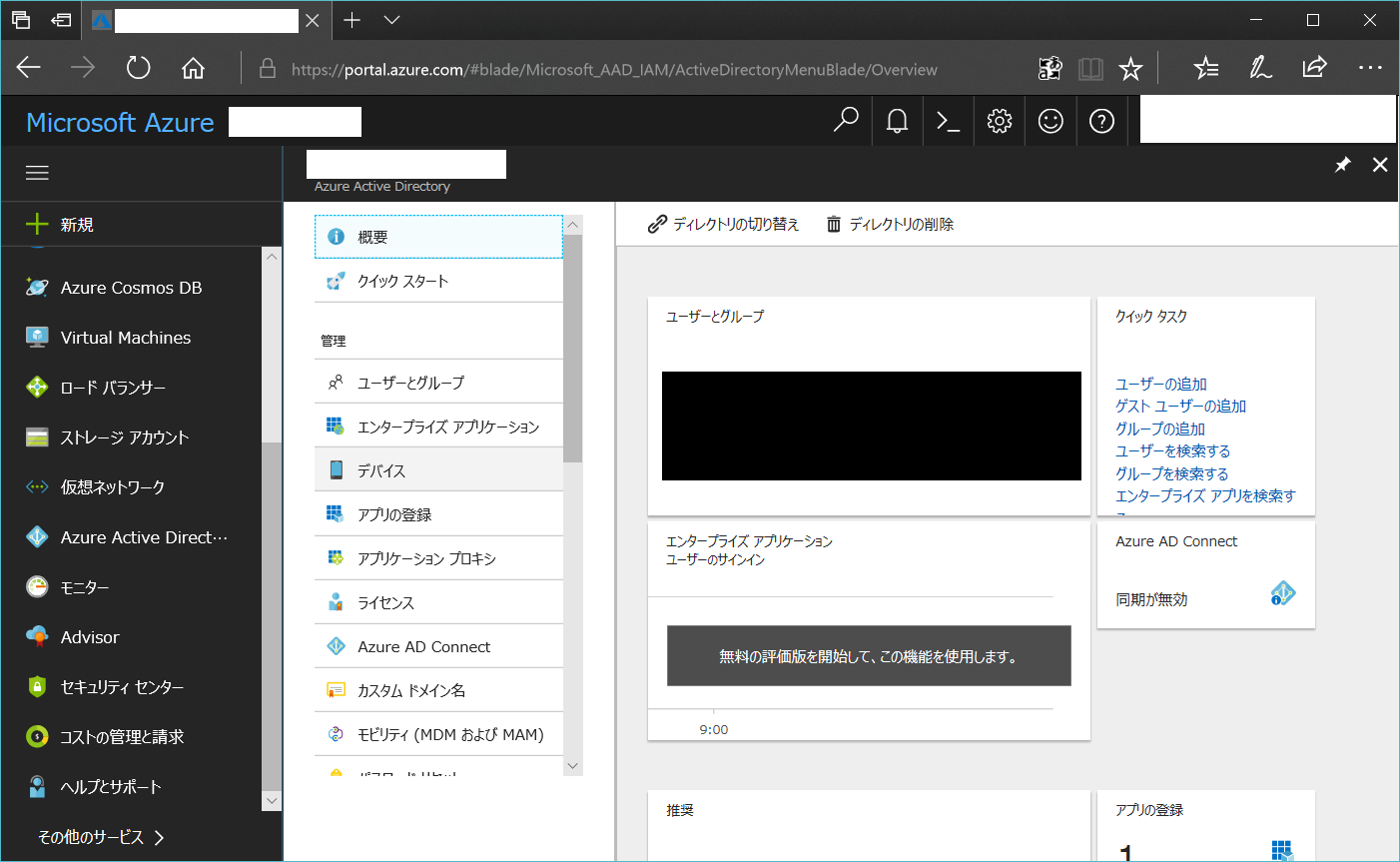
Task: Open エンタープライズ アプリケーション menu item
Action: (x=438, y=427)
